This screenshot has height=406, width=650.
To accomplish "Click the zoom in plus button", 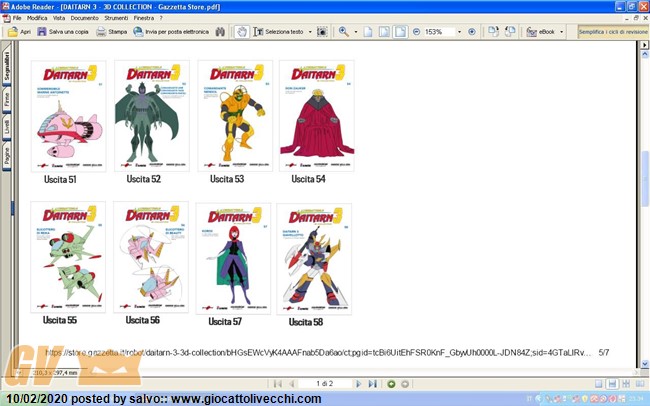I will click(472, 32).
